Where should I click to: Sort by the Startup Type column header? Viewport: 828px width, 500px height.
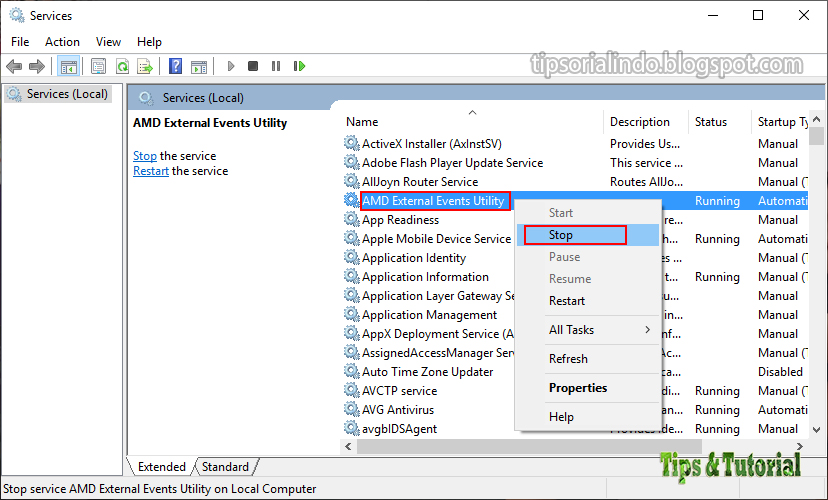tap(780, 121)
